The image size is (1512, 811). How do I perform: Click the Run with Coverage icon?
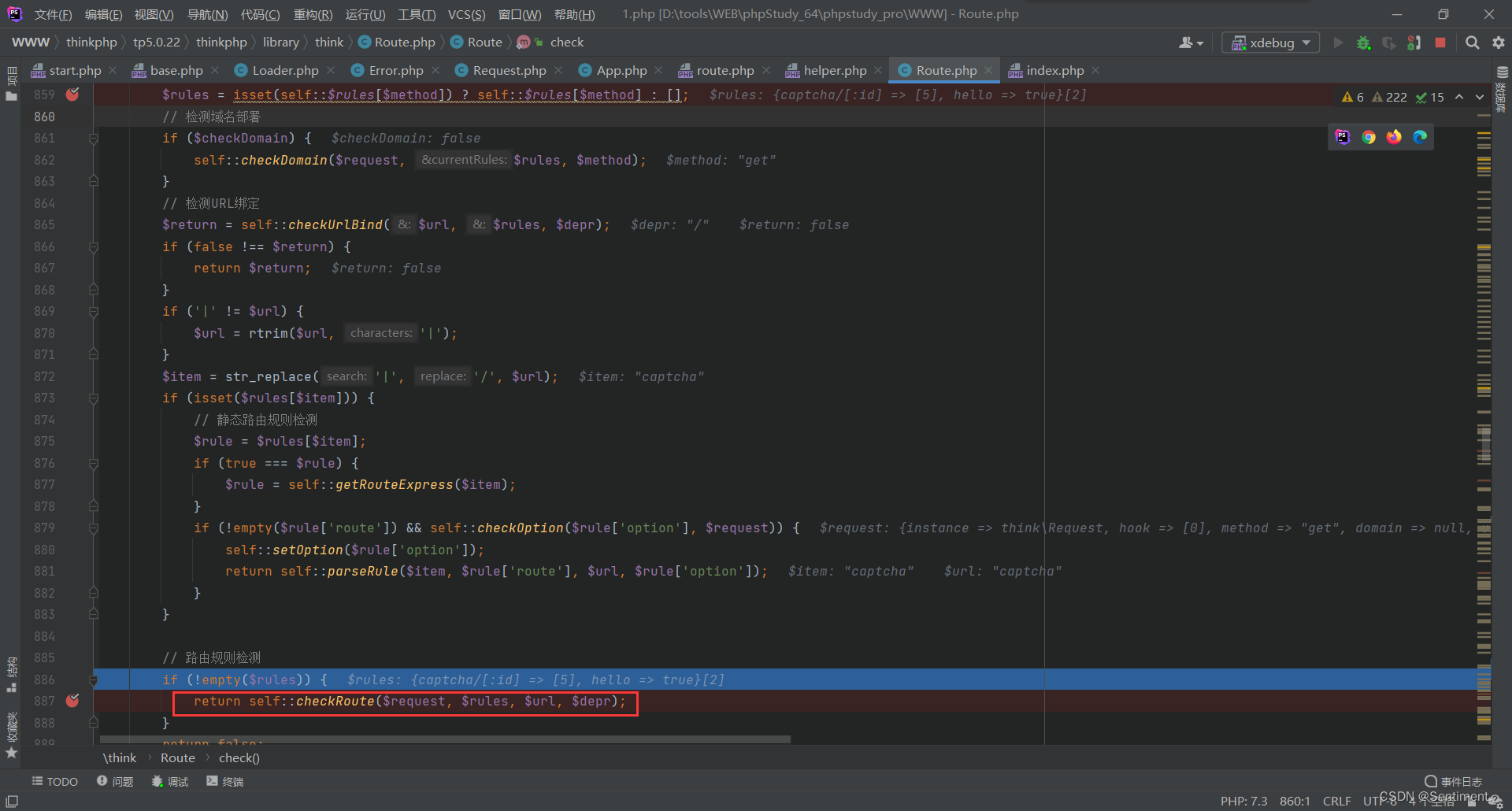[x=1389, y=43]
